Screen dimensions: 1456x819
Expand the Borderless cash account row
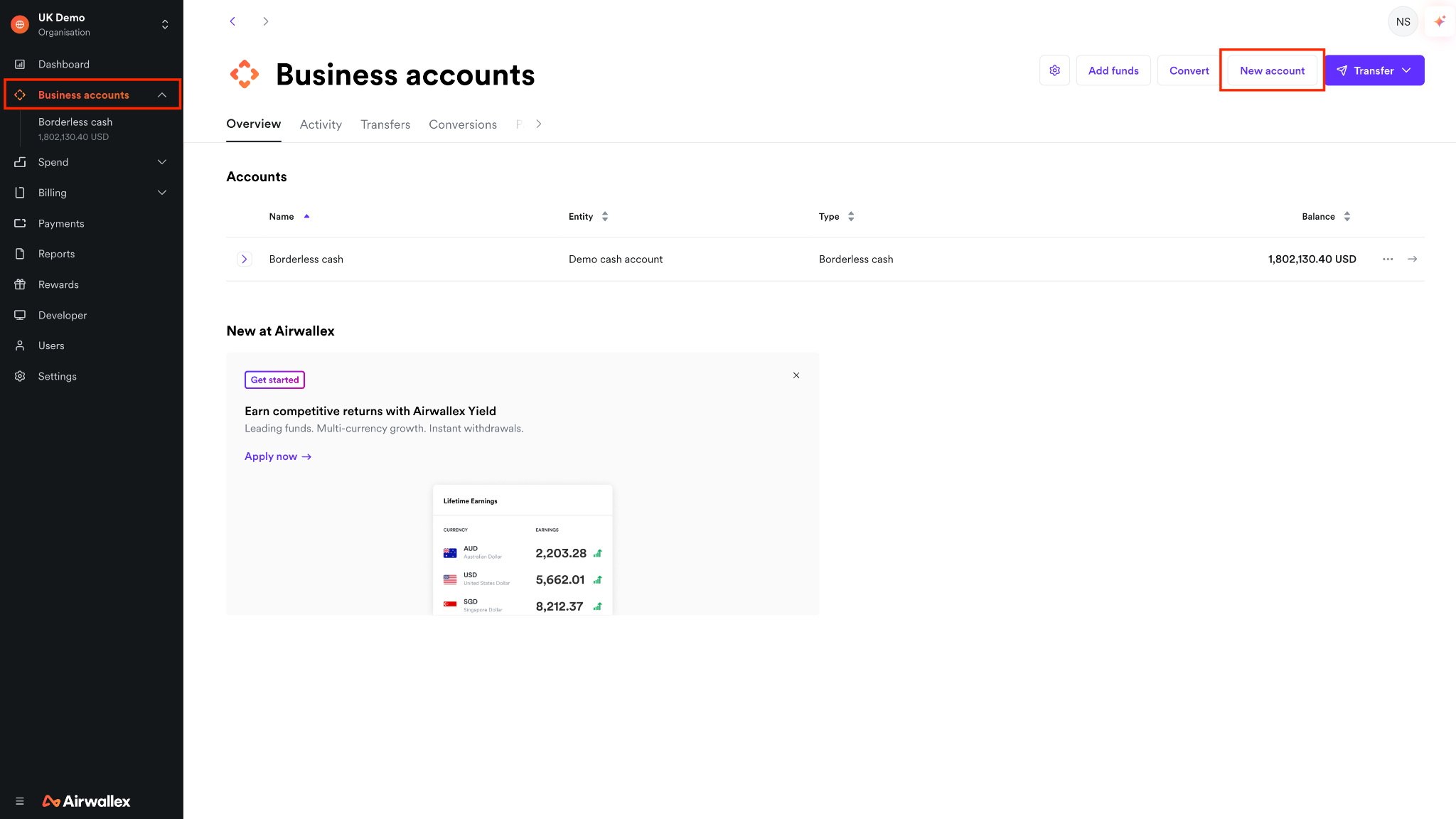[x=244, y=259]
